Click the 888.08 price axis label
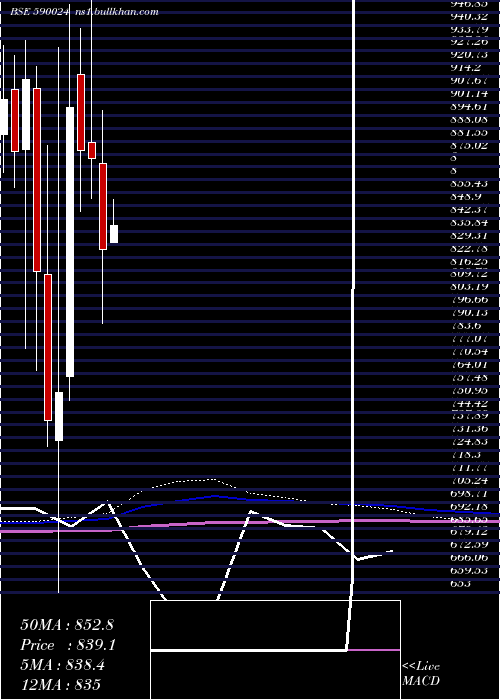 click(x=469, y=119)
